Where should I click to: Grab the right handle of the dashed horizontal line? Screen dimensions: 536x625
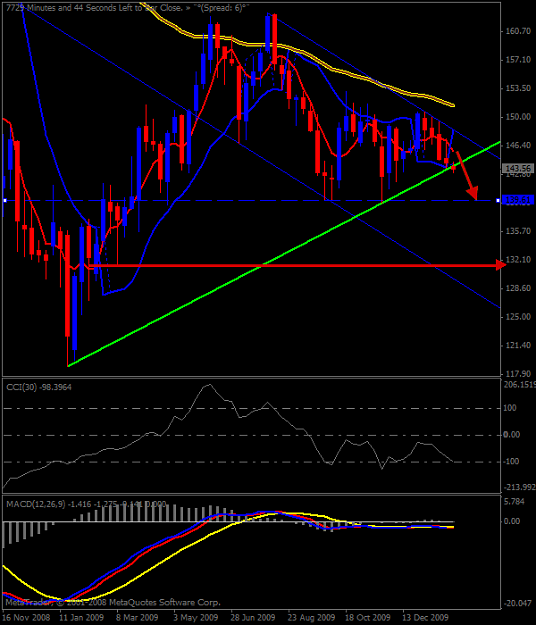tap(498, 200)
